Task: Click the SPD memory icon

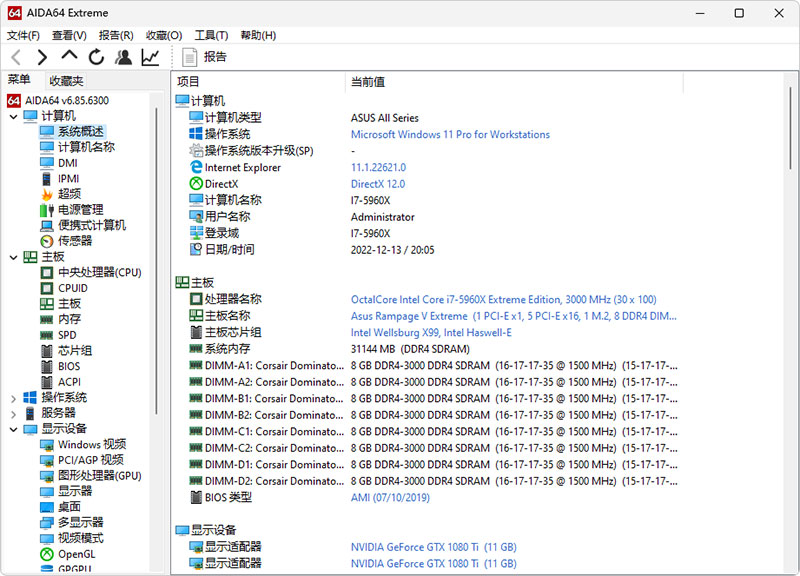Action: (46, 335)
